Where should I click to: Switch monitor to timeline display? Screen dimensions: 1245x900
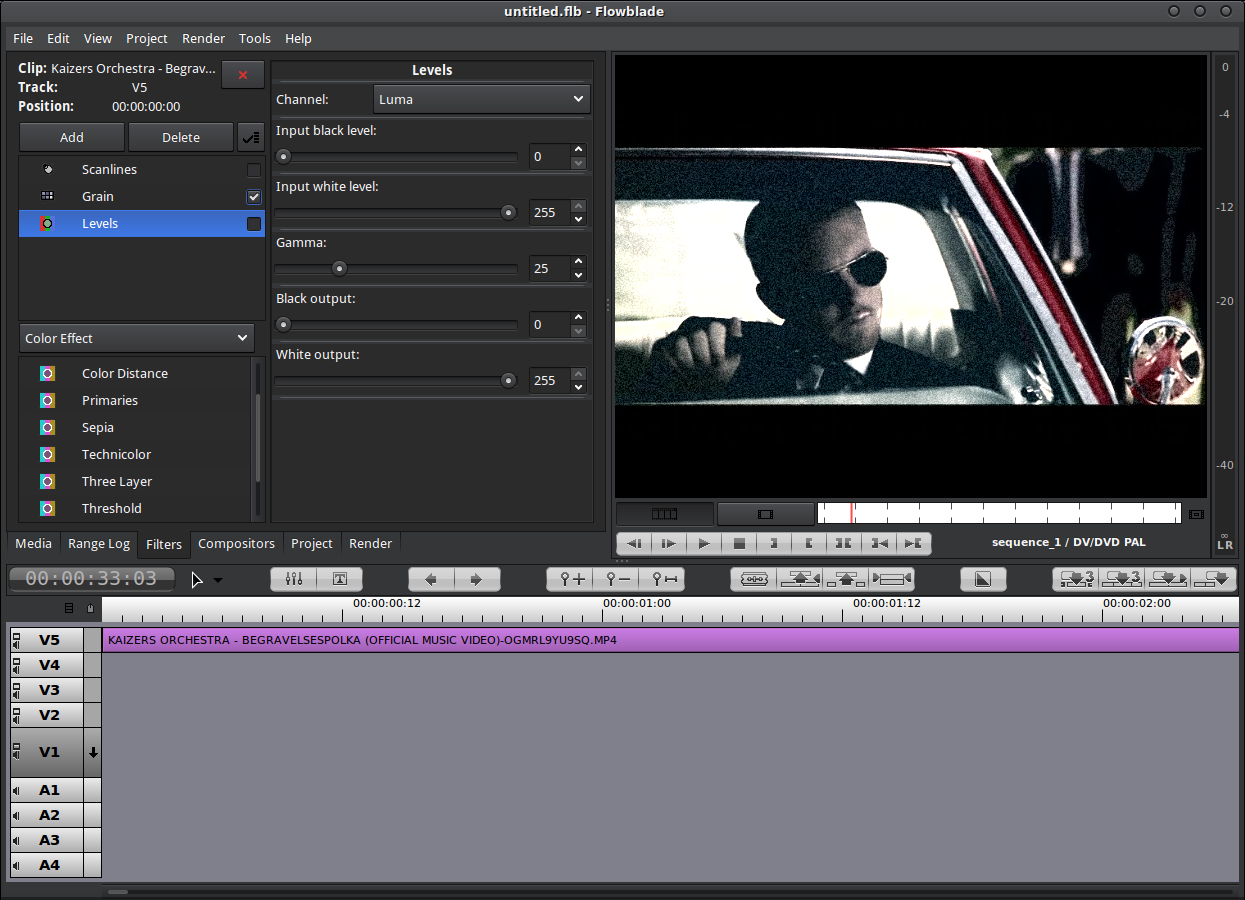tap(665, 514)
